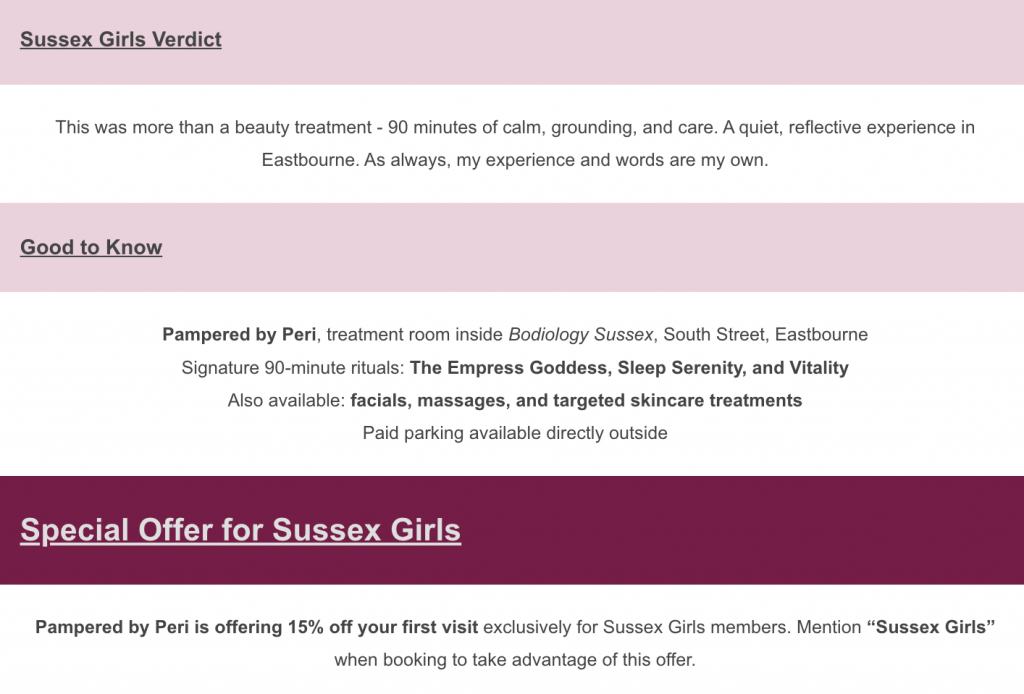Click empty pink area right of "Good to Know"

point(600,248)
